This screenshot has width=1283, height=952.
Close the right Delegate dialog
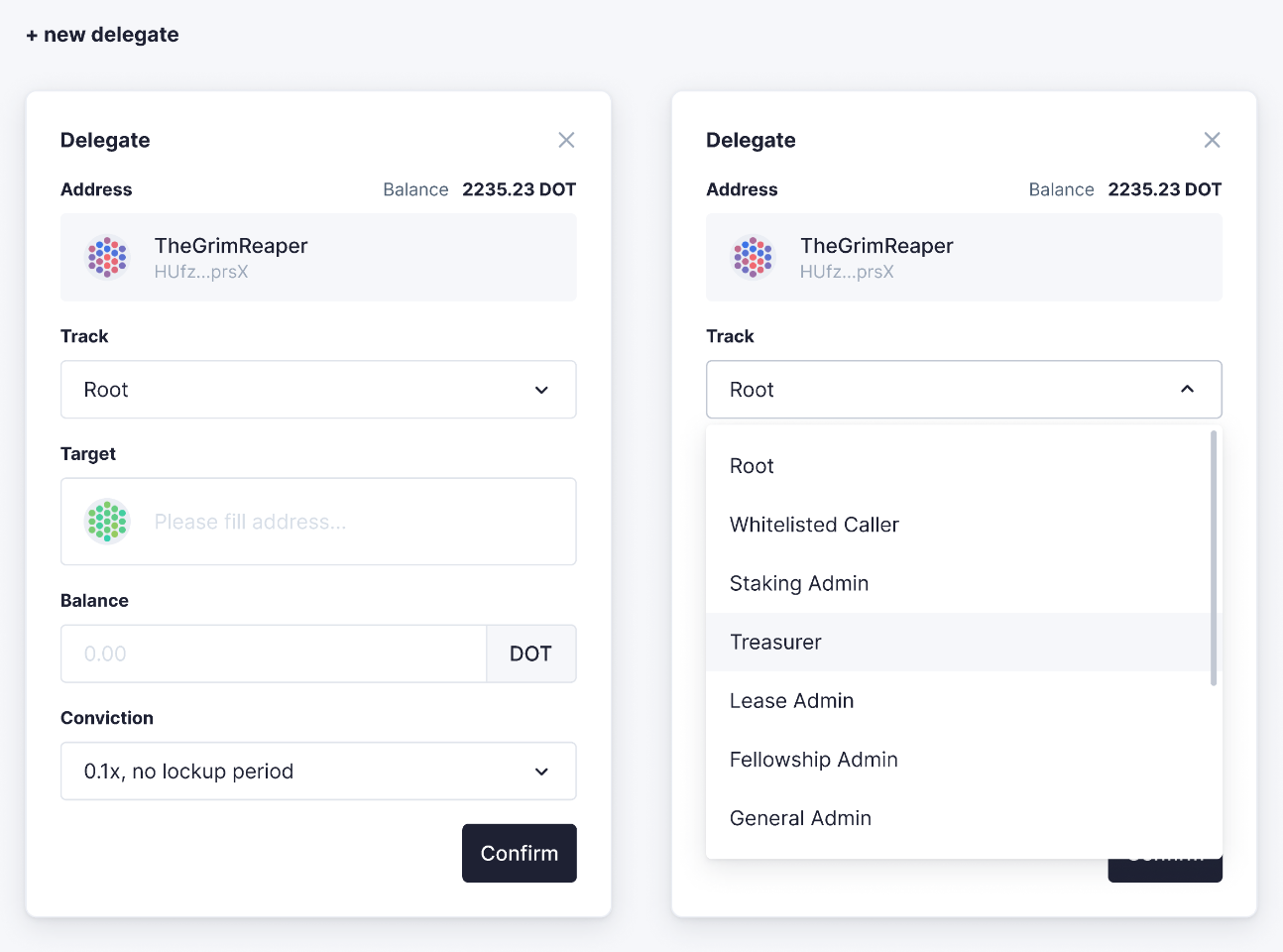pos(1212,140)
